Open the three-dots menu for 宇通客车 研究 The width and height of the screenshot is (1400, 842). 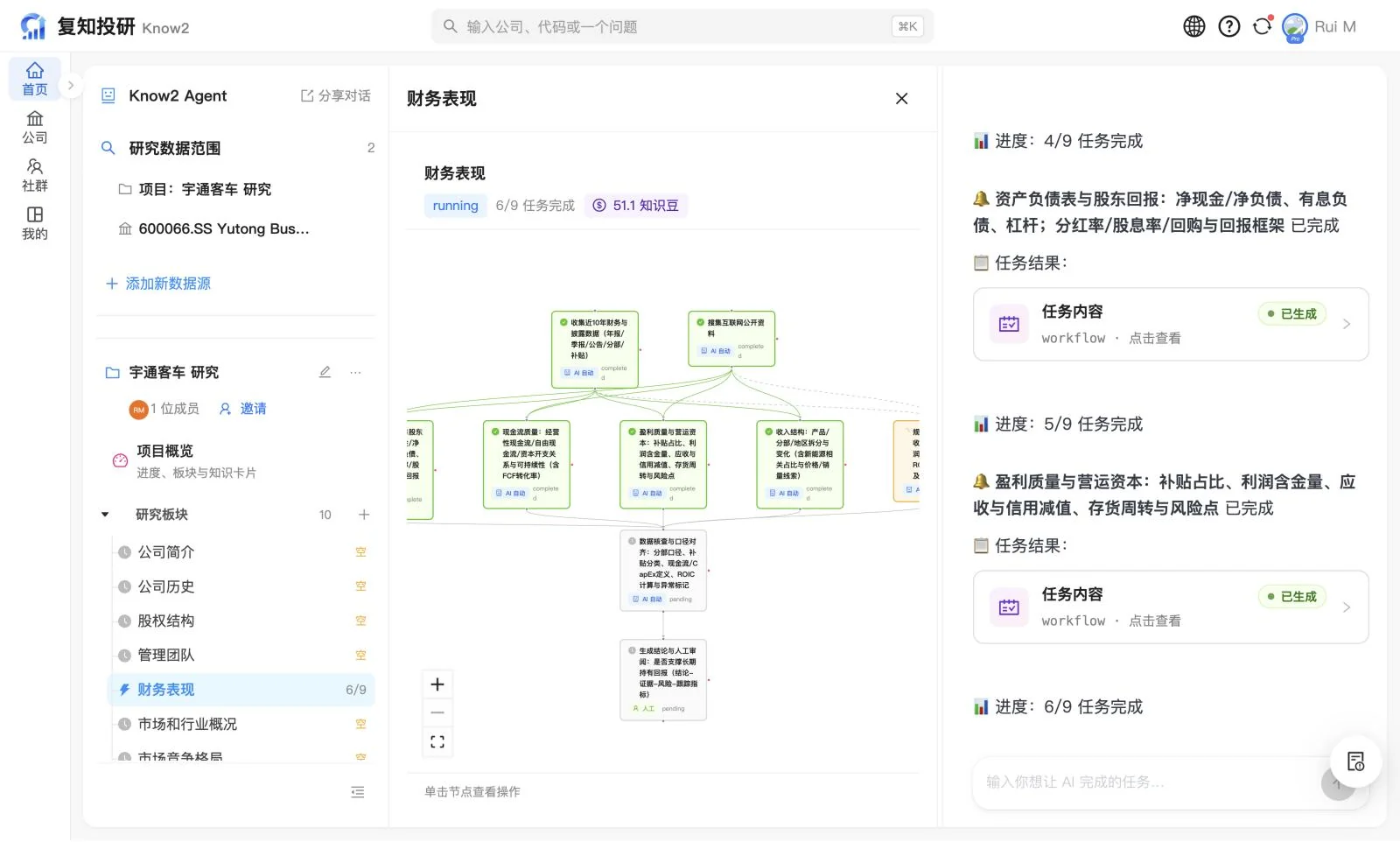355,372
